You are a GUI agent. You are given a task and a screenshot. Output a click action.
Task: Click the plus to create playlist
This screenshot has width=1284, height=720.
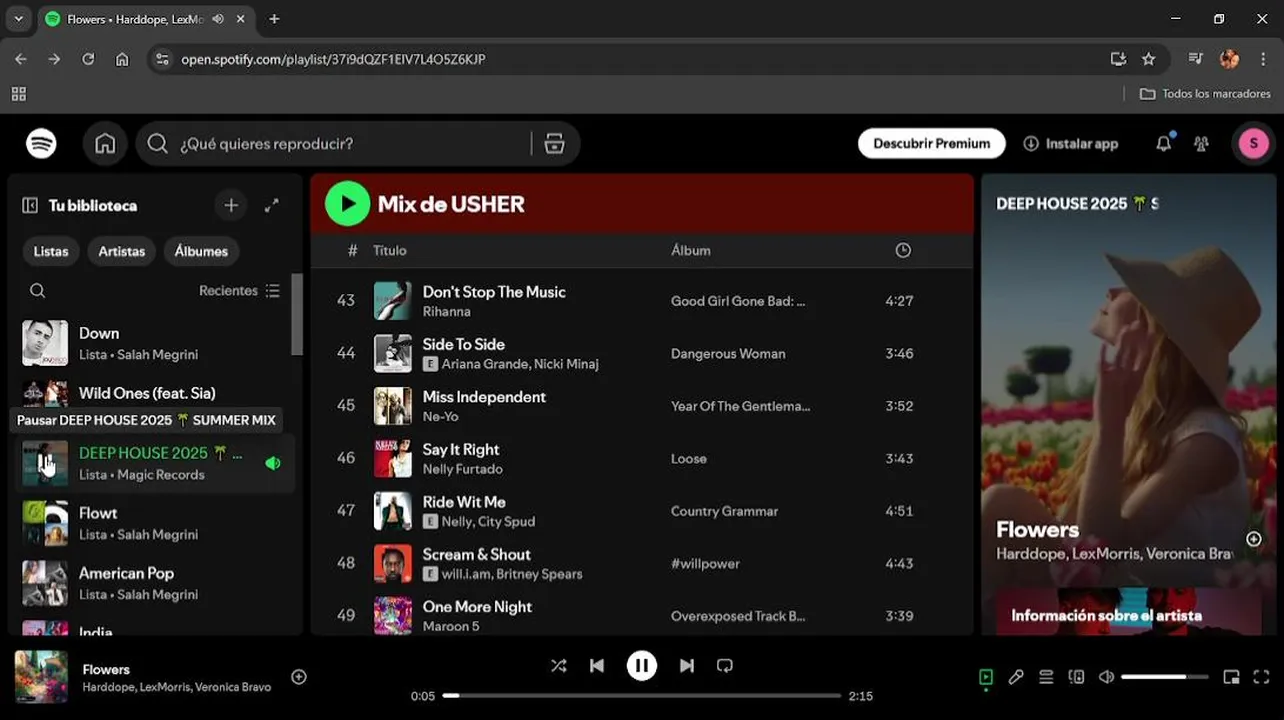click(231, 205)
